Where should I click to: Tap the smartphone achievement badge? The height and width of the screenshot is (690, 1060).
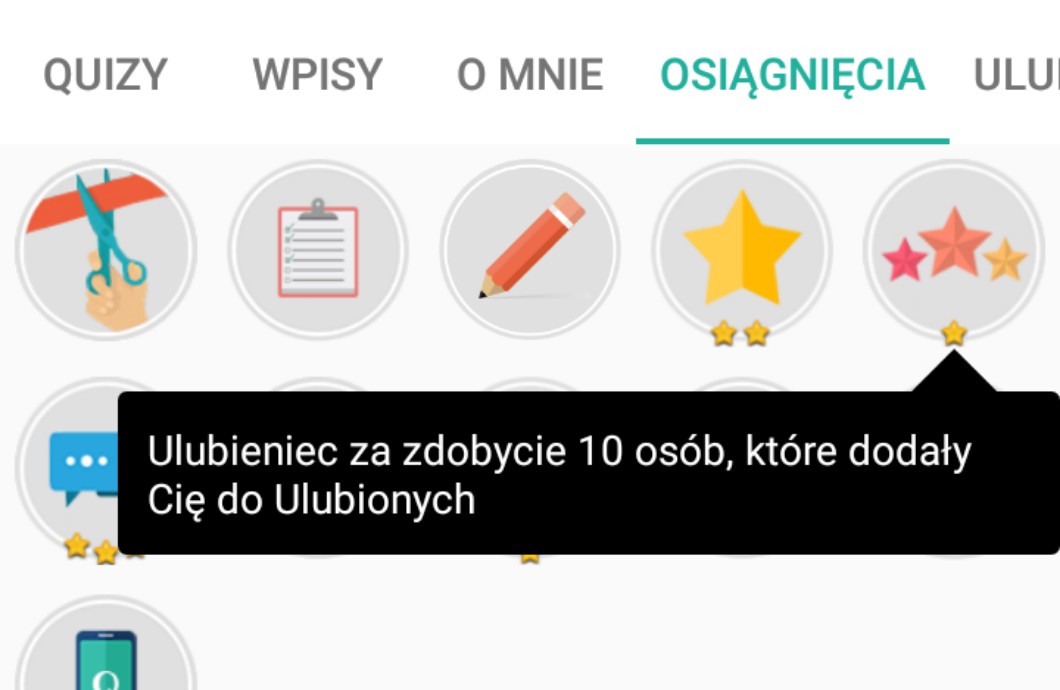[x=106, y=643]
